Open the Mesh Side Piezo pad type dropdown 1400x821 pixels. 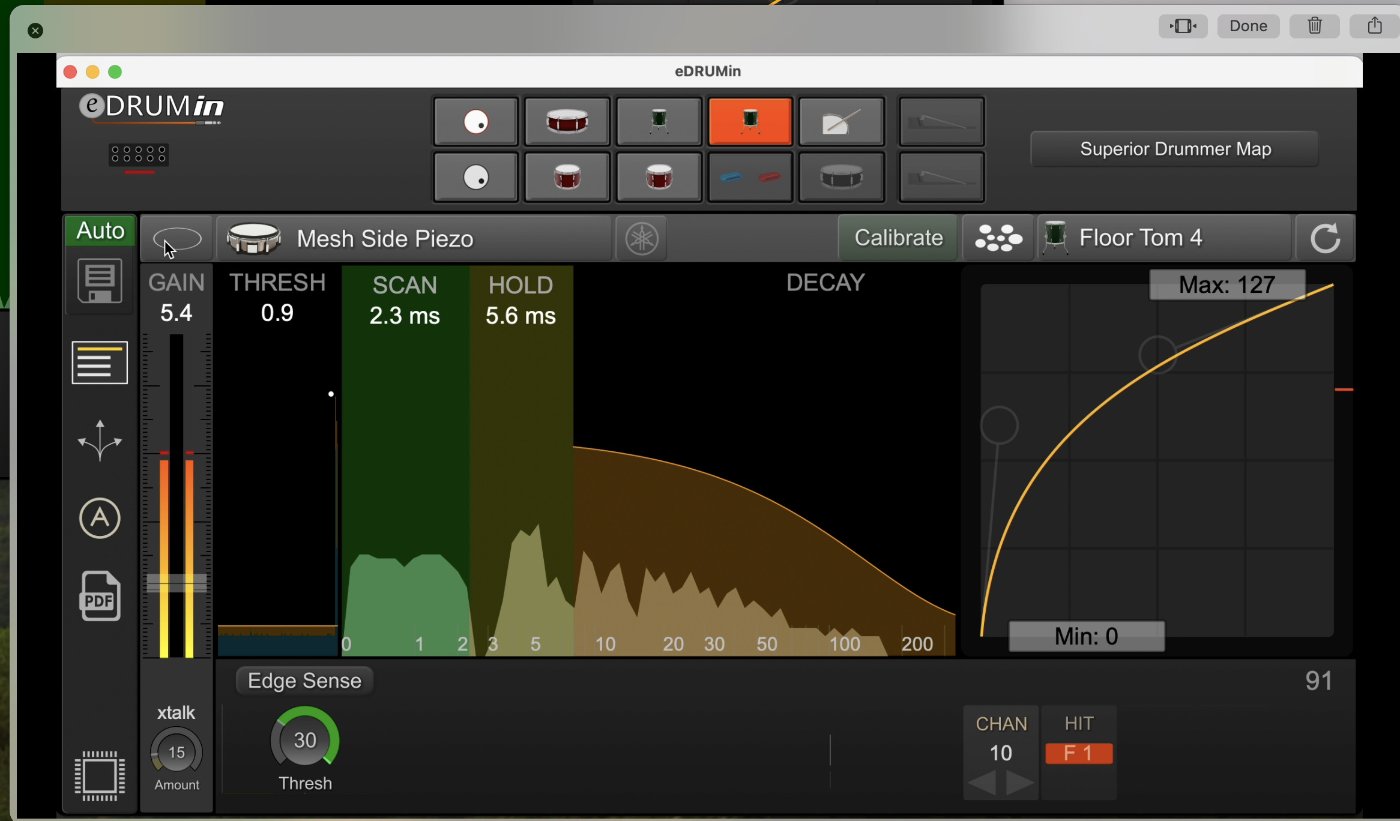click(415, 238)
